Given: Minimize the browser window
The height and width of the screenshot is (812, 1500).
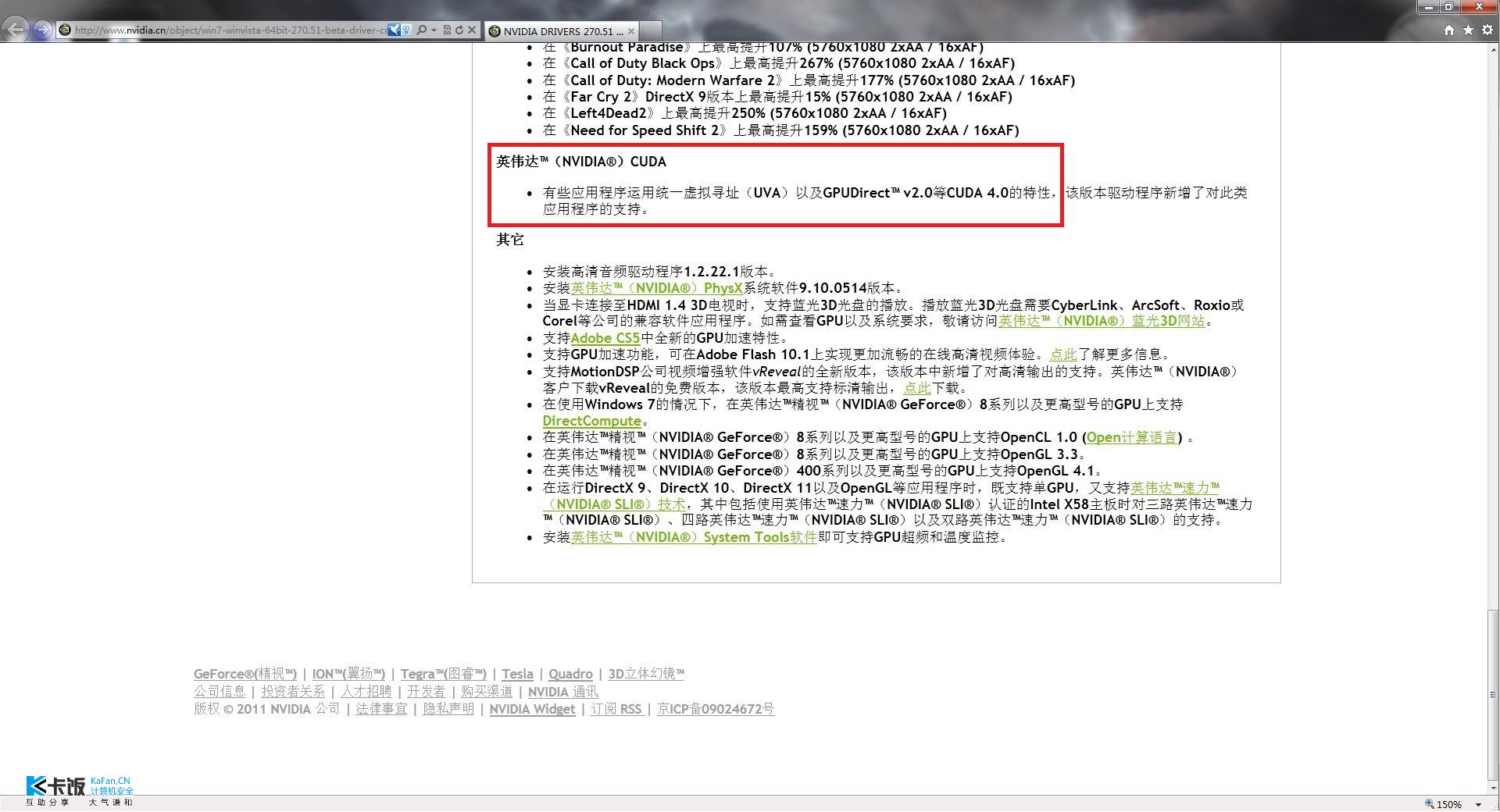Looking at the screenshot, I should tap(1429, 7).
